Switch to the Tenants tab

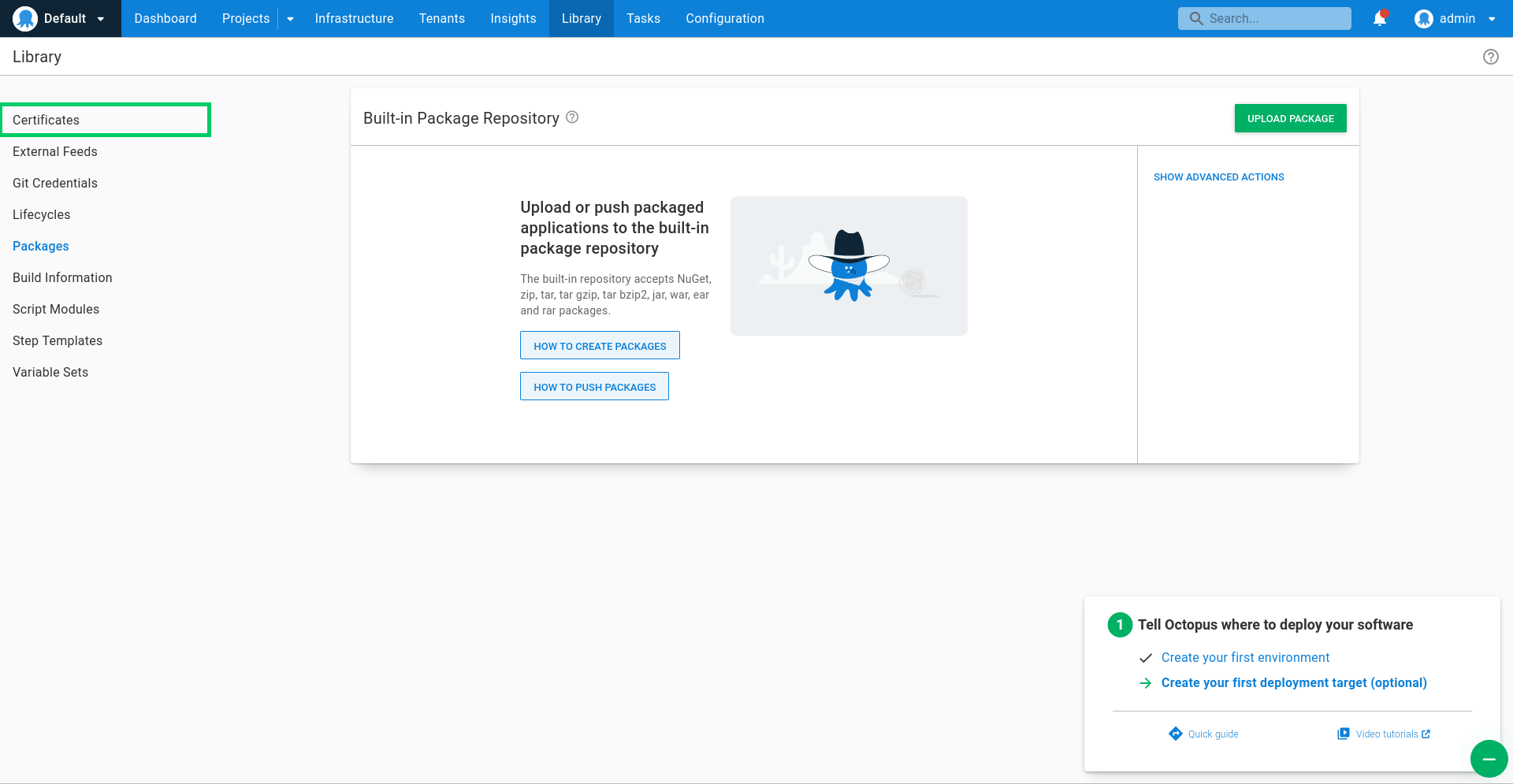point(442,18)
